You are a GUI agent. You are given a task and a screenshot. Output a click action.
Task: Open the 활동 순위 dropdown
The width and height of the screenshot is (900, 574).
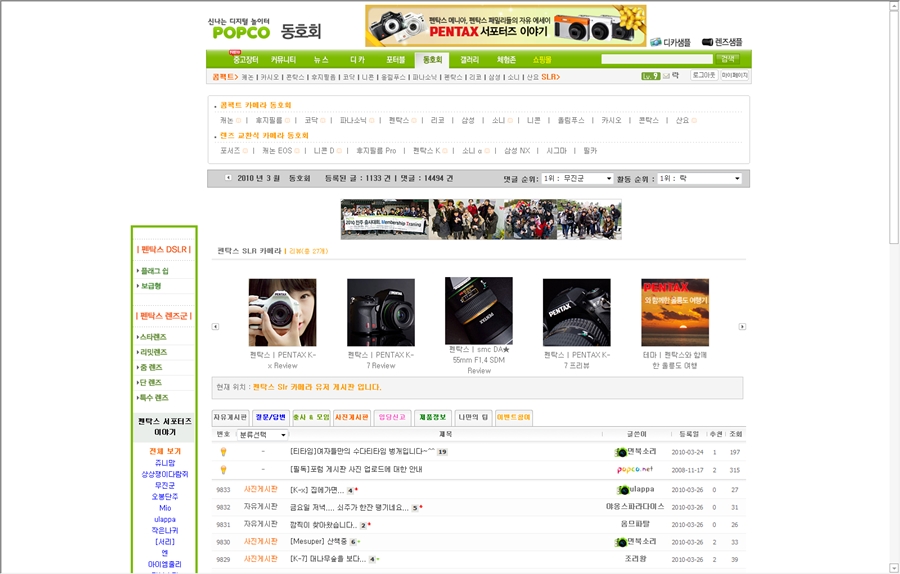click(698, 179)
